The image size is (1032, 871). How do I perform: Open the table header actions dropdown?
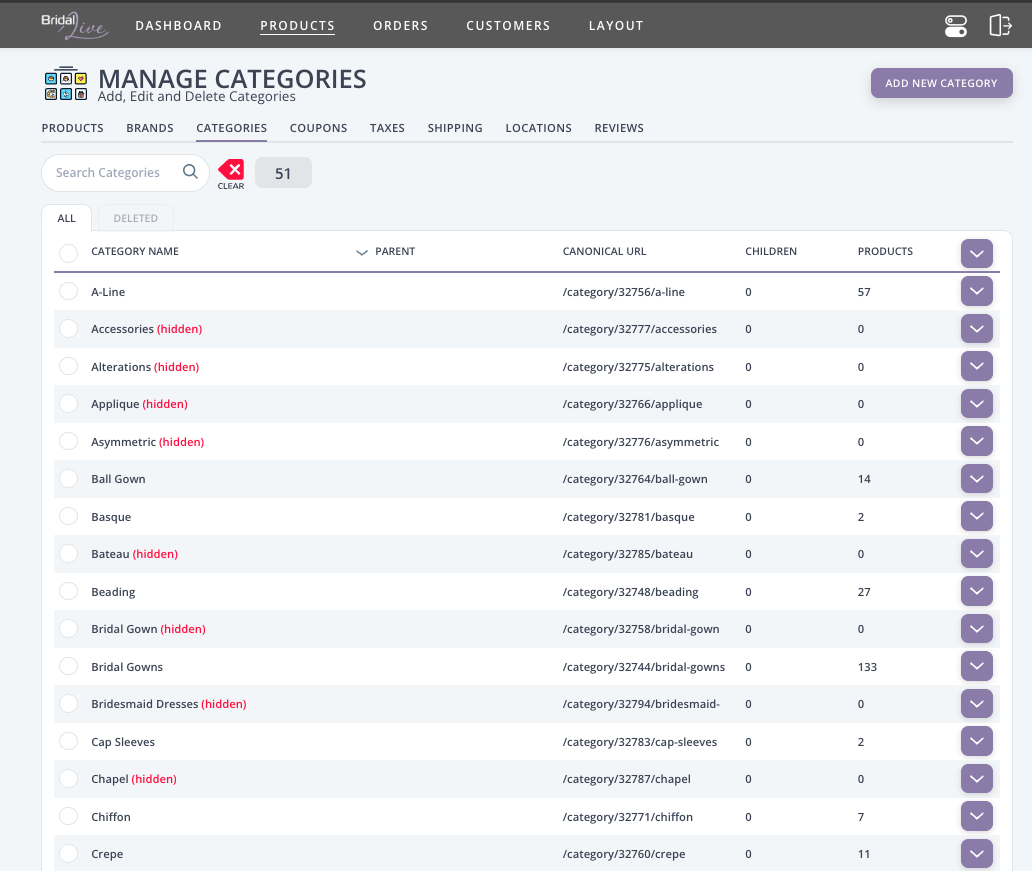tap(977, 253)
